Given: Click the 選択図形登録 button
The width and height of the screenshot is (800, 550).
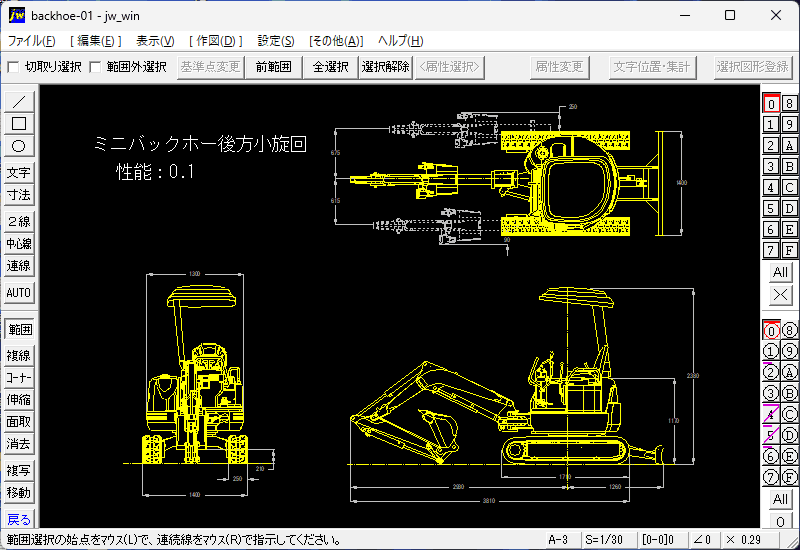Looking at the screenshot, I should 753,67.
